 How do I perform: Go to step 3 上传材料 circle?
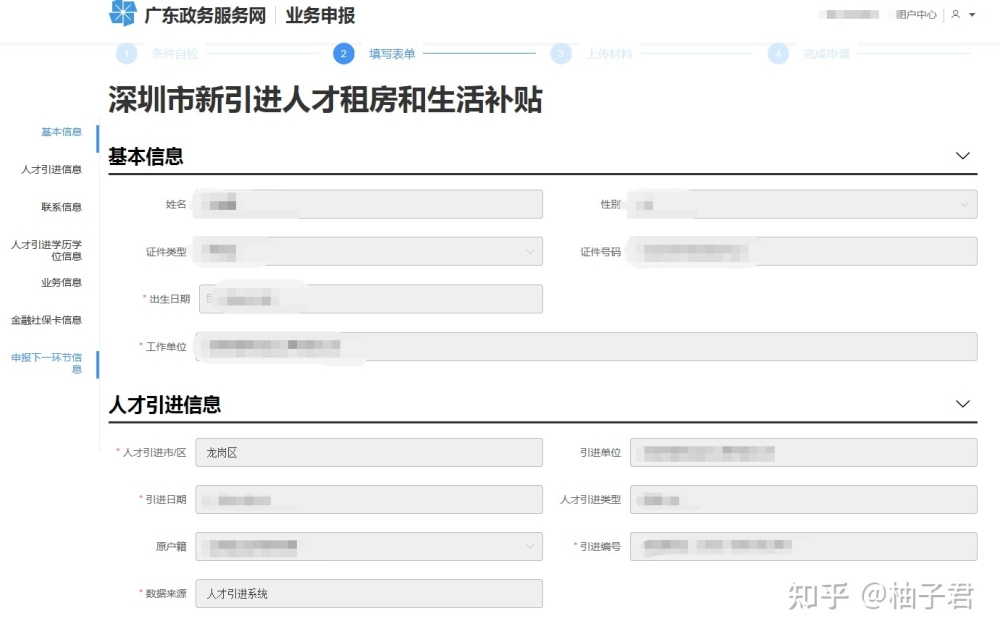click(x=561, y=54)
